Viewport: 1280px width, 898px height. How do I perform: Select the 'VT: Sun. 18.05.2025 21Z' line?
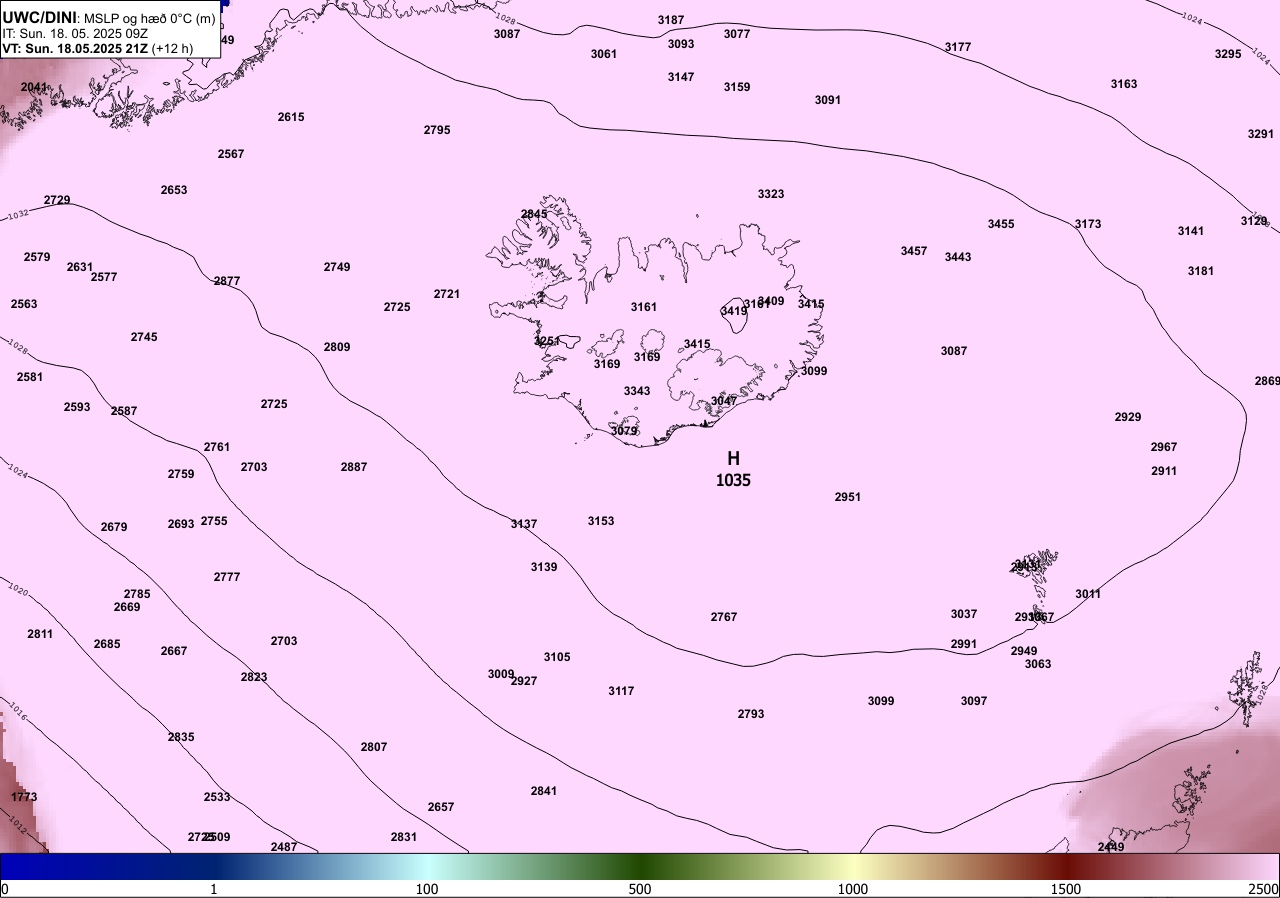[75, 48]
